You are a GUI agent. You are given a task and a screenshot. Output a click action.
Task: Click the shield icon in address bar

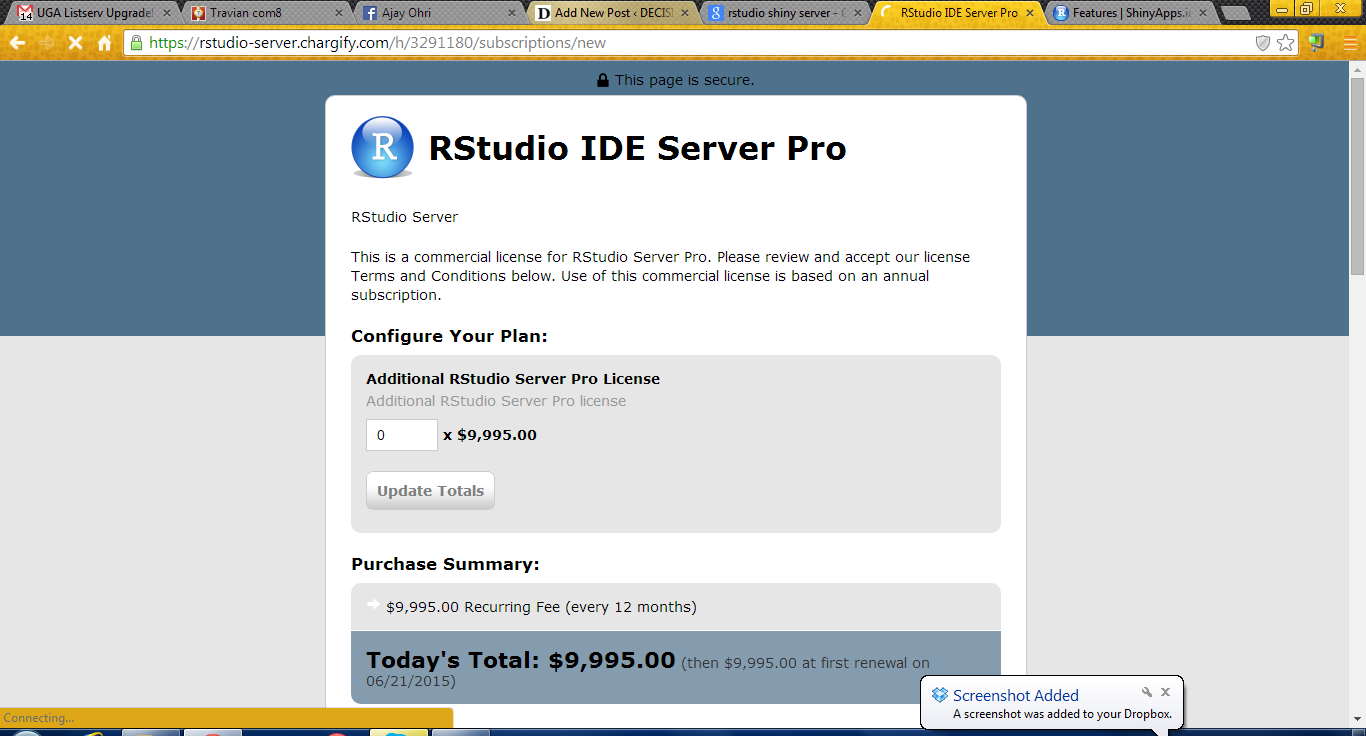[1263, 43]
